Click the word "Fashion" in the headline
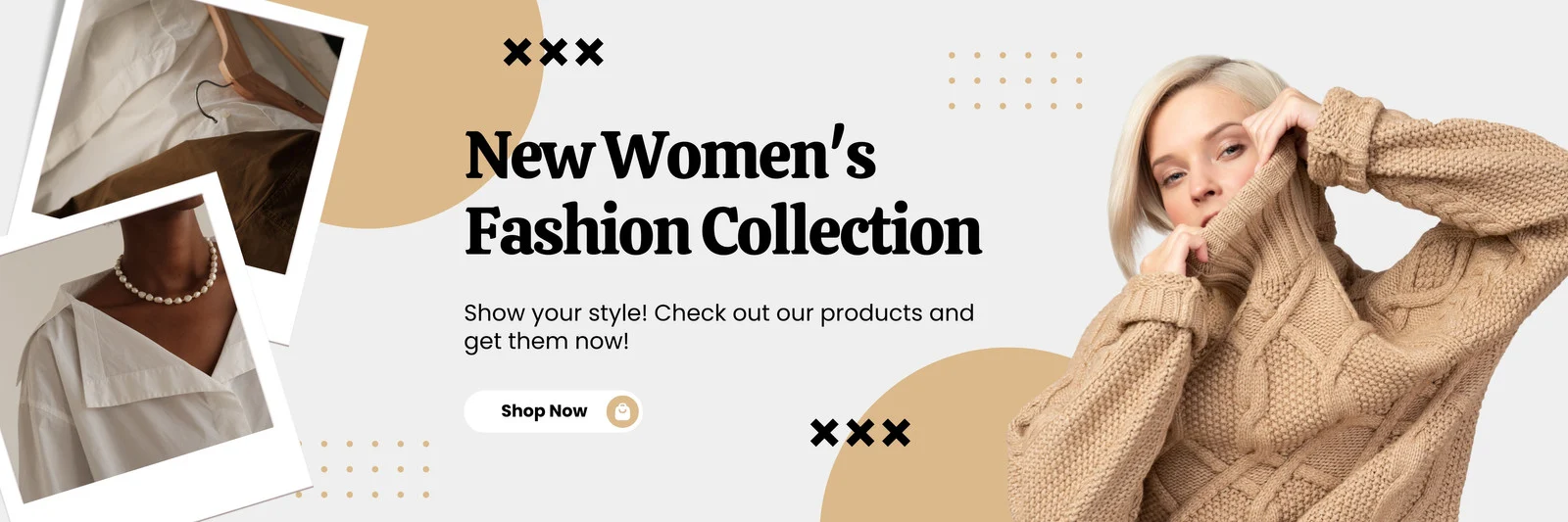The image size is (1568, 522). point(578,231)
